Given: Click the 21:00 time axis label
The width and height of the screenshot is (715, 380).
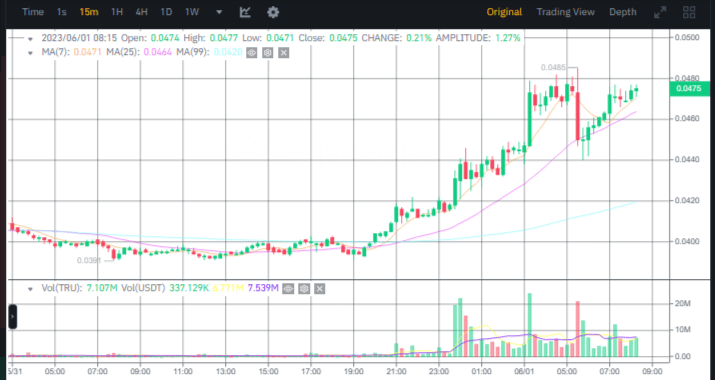Looking at the screenshot, I should point(396,371).
